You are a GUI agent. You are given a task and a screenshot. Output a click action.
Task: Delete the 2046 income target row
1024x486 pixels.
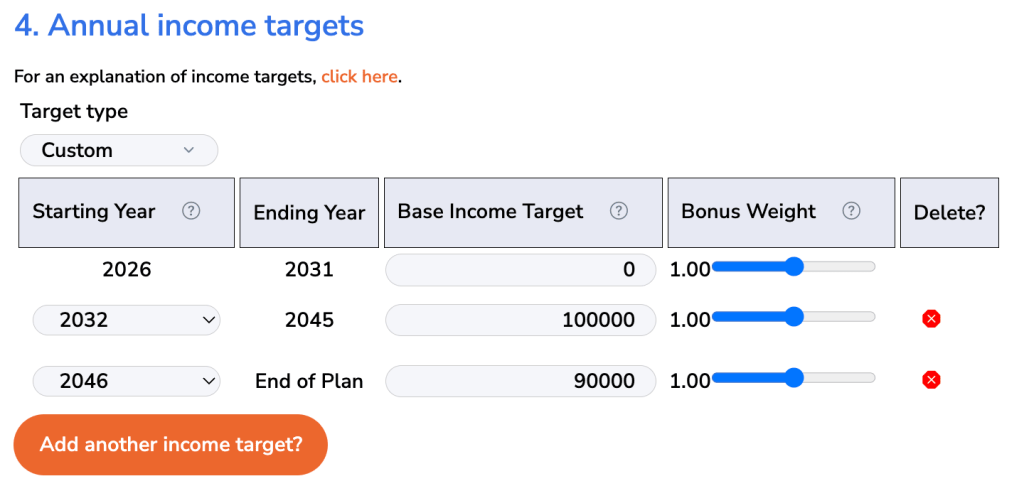[931, 380]
